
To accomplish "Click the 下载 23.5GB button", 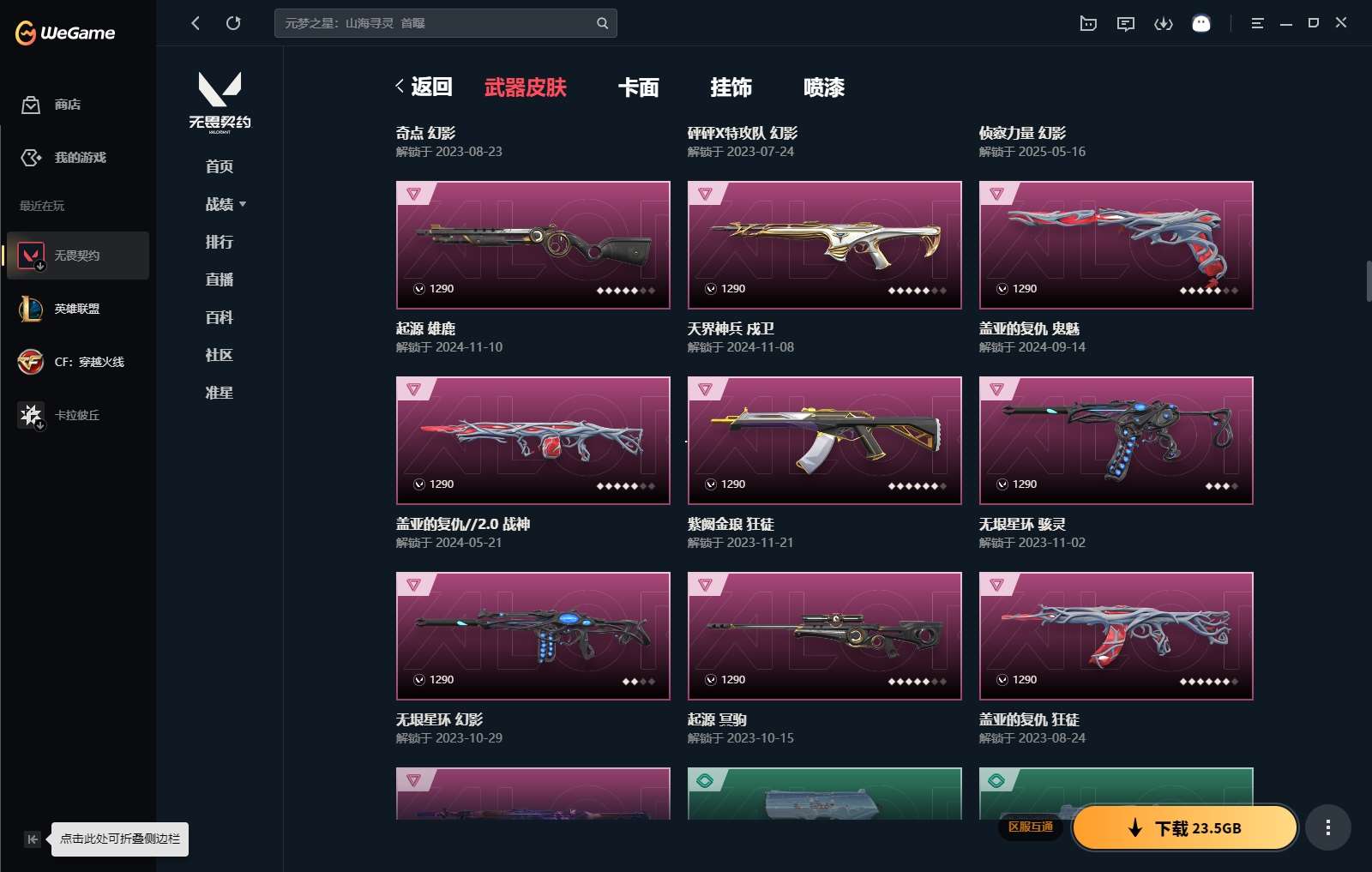I will pos(1185,827).
